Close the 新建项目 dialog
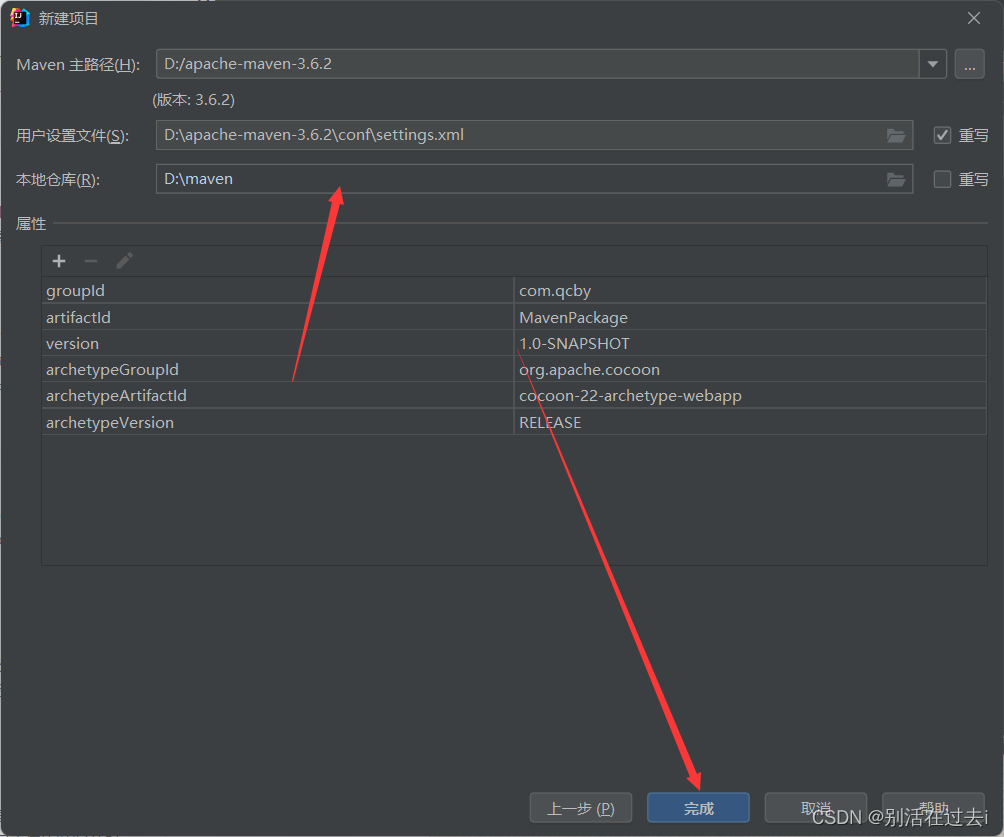Screen dimensions: 1004x837 [973, 19]
